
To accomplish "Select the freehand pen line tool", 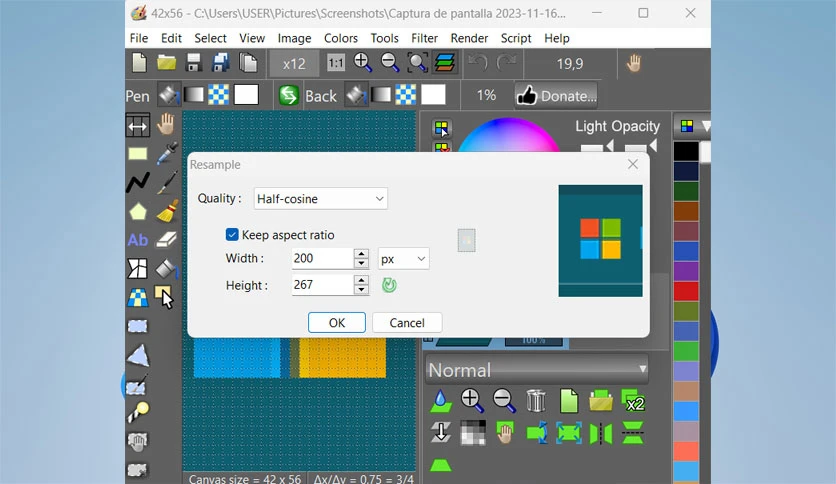I will (138, 182).
